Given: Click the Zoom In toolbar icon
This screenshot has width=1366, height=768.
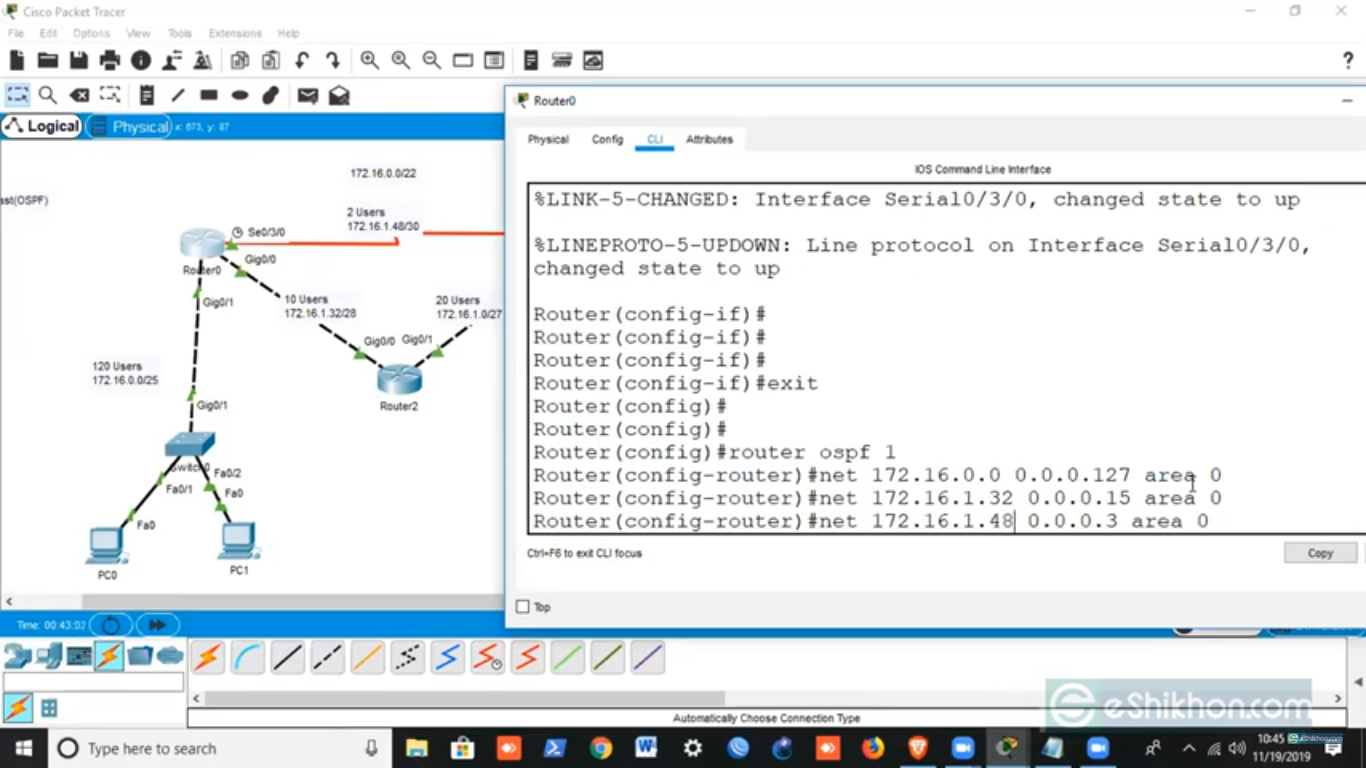Looking at the screenshot, I should pos(370,60).
